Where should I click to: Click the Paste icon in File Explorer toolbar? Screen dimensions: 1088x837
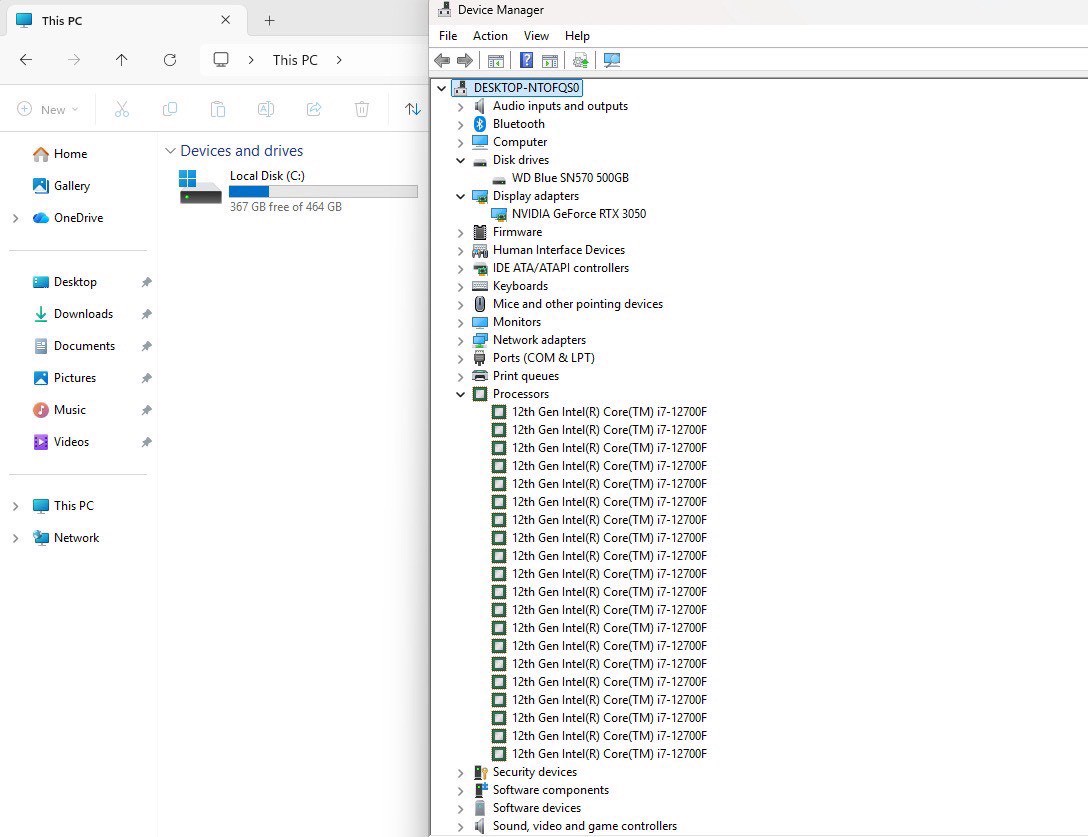click(x=218, y=109)
